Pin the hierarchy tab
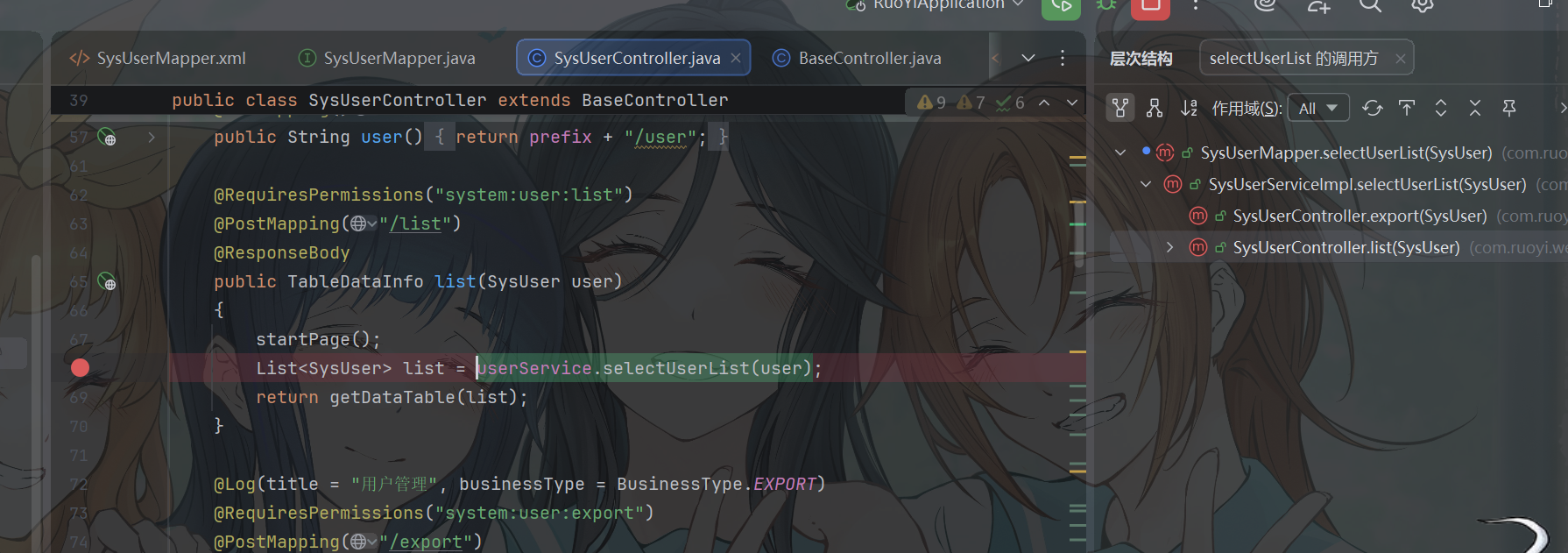1568x553 pixels. [1509, 108]
